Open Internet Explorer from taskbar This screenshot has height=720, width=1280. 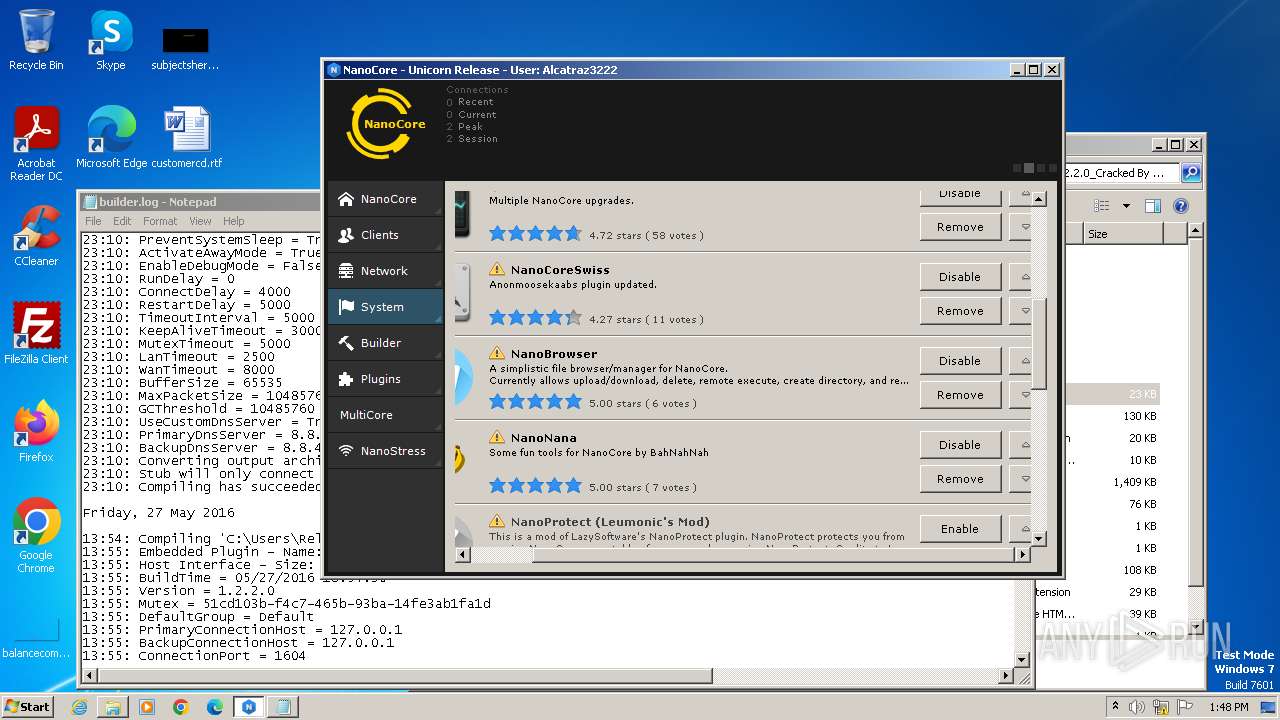[x=79, y=707]
